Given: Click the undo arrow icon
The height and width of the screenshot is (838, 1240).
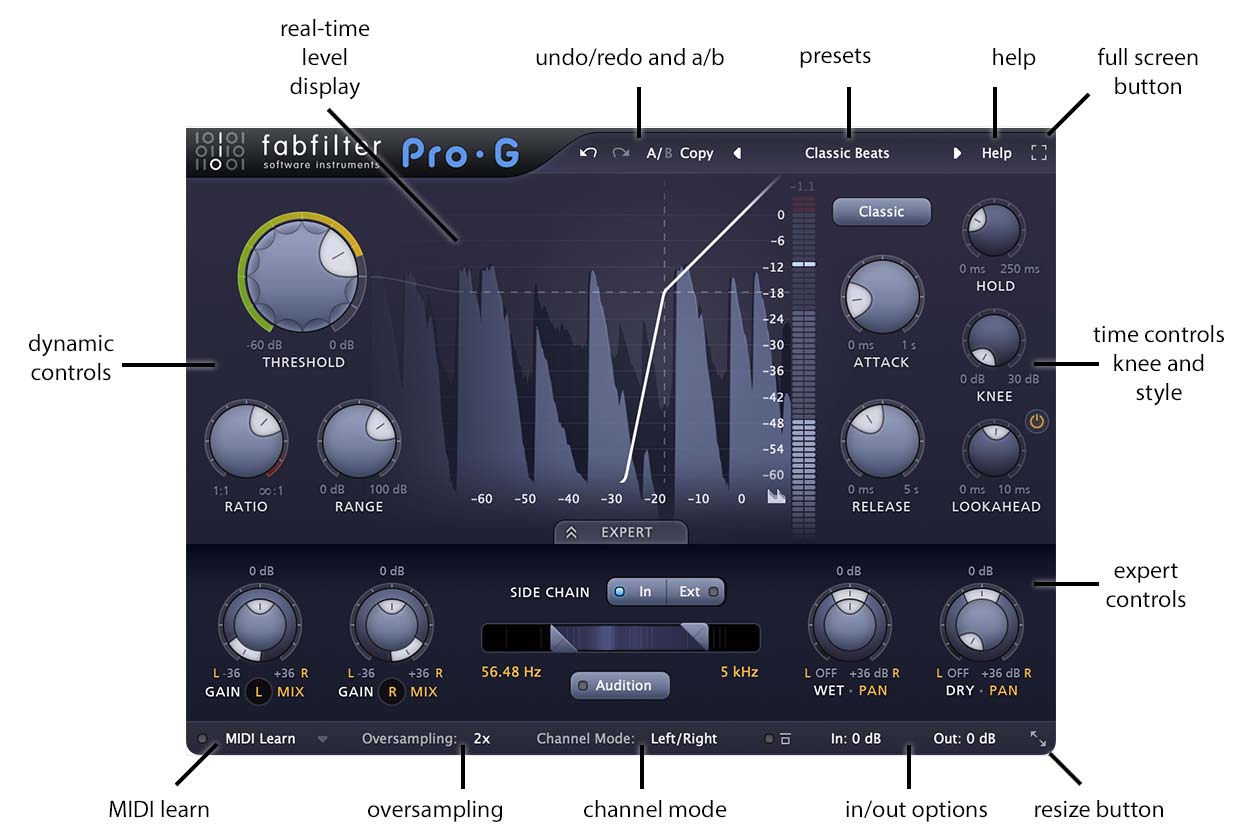Looking at the screenshot, I should coord(588,153).
